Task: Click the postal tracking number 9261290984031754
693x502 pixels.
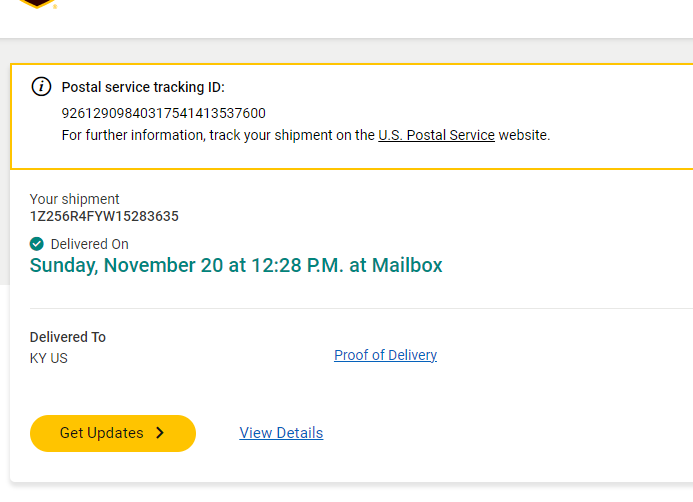Action: coord(163,113)
